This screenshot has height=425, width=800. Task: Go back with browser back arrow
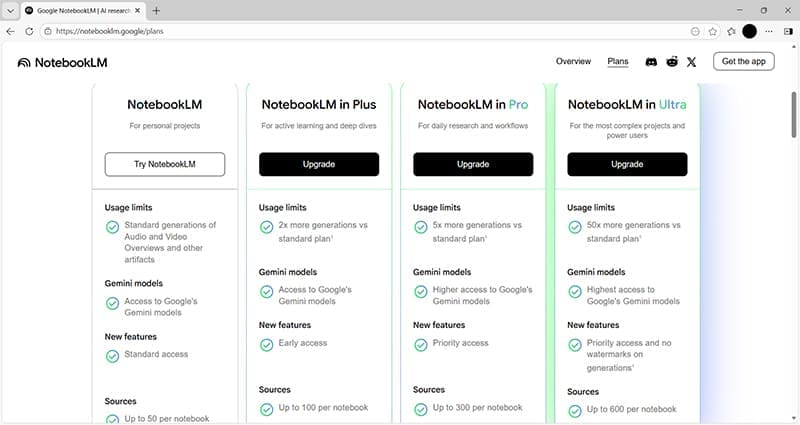click(x=10, y=31)
